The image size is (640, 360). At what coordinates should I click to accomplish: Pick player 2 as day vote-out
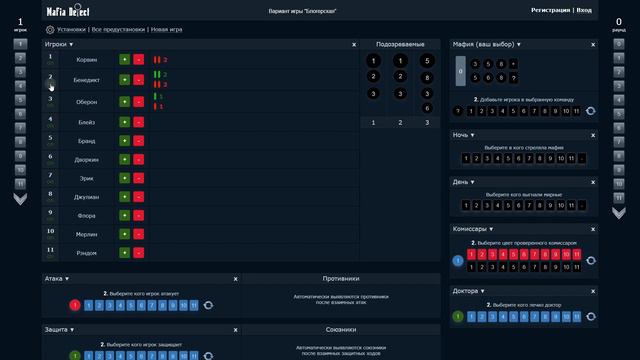click(476, 205)
